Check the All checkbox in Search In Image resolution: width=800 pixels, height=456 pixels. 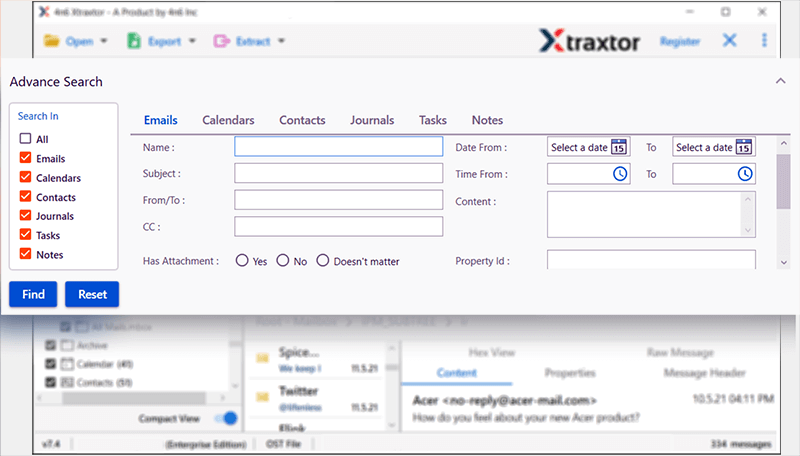tap(26, 139)
